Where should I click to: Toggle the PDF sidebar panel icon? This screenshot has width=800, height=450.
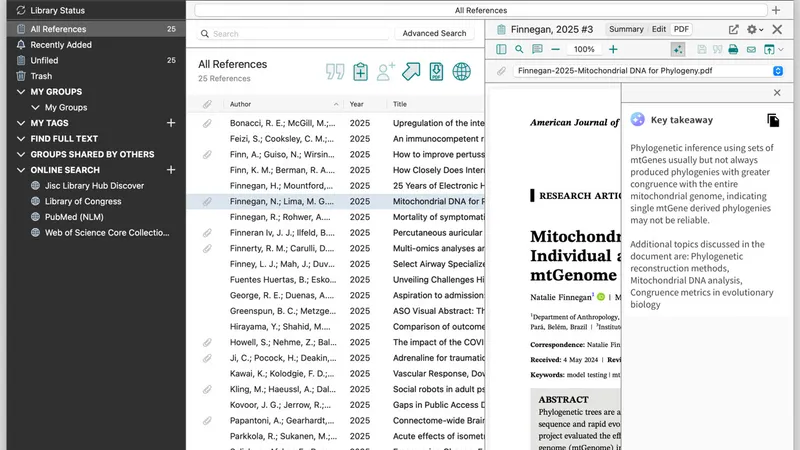click(502, 49)
